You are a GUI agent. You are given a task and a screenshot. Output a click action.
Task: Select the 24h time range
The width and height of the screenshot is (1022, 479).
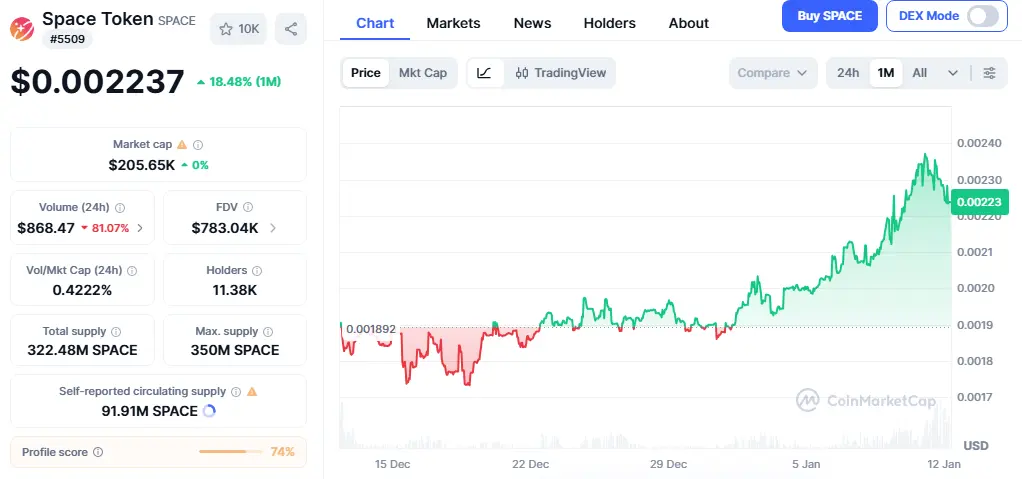tap(848, 73)
